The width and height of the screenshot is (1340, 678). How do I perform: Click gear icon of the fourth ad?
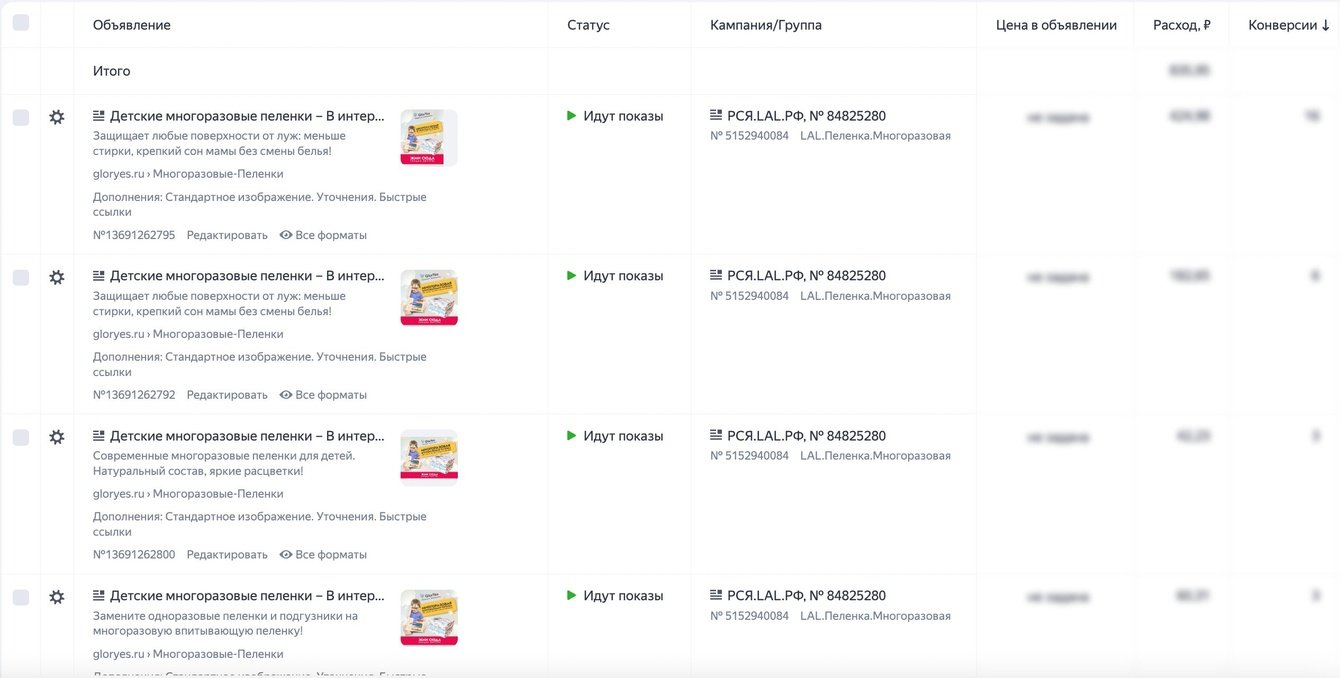pos(57,597)
